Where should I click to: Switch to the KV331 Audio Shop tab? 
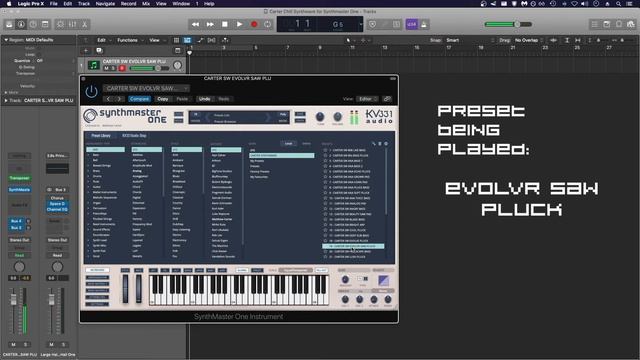[x=134, y=136]
